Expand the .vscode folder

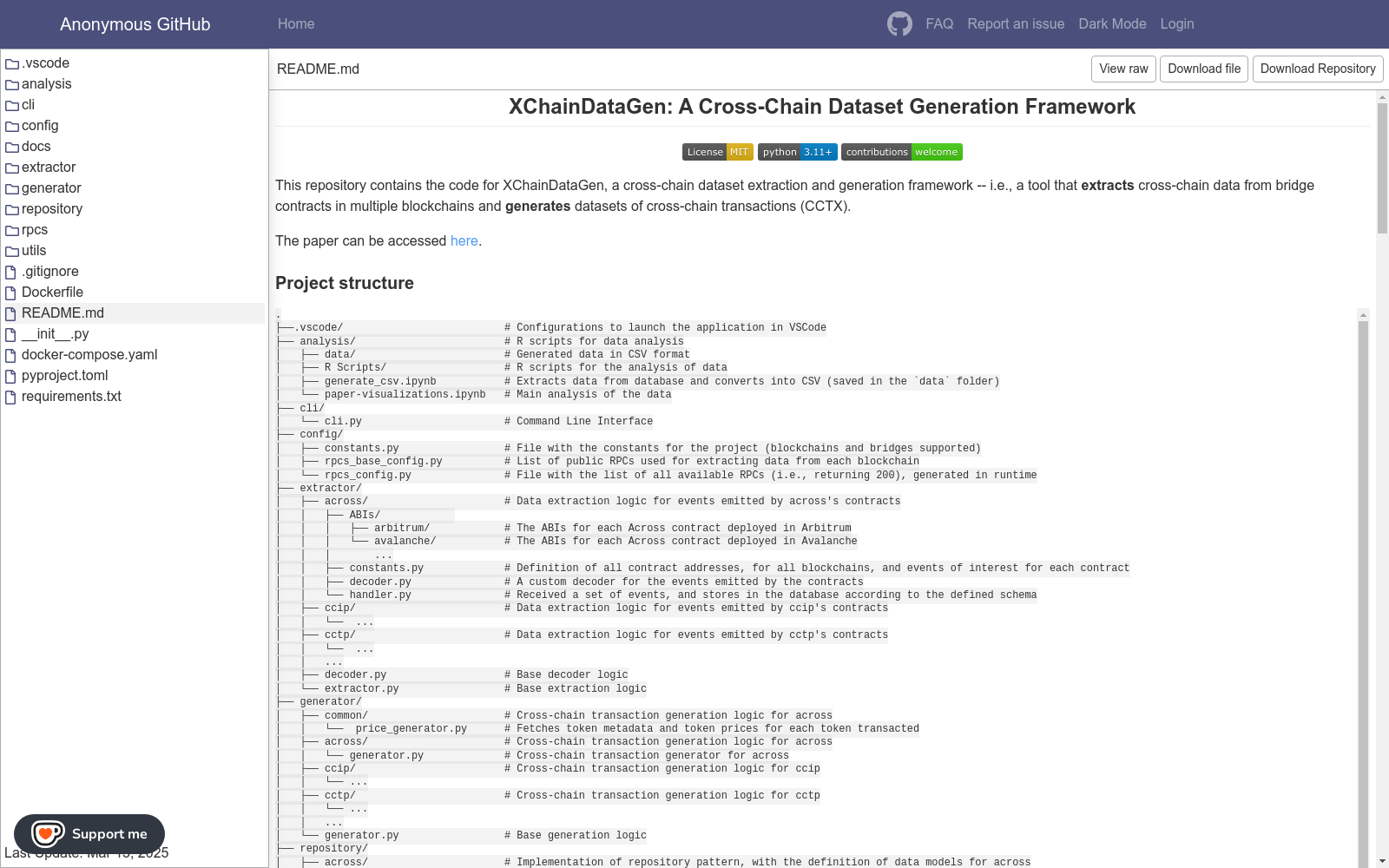tap(45, 63)
